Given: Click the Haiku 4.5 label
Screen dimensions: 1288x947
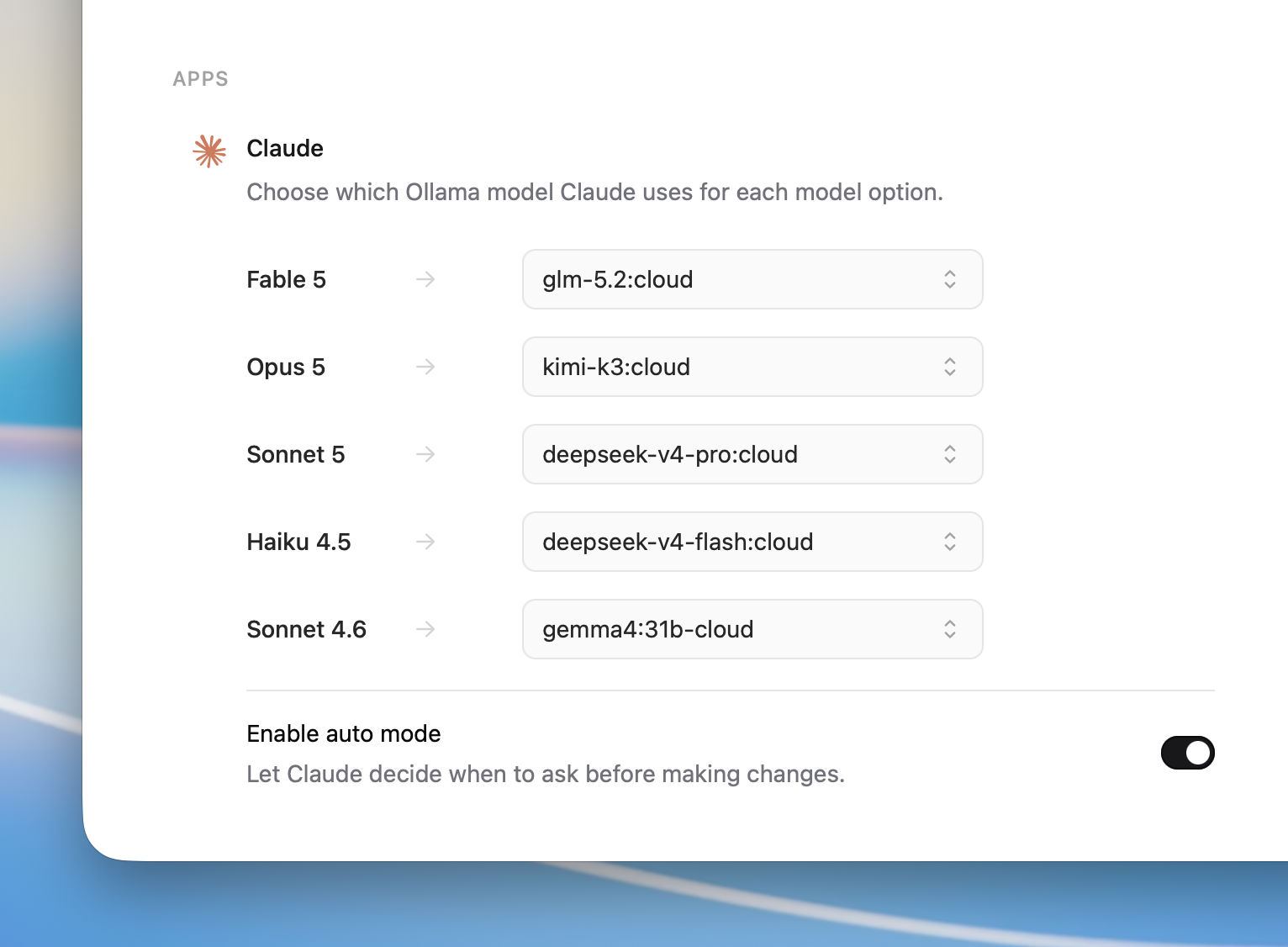Looking at the screenshot, I should pyautogui.click(x=298, y=542).
